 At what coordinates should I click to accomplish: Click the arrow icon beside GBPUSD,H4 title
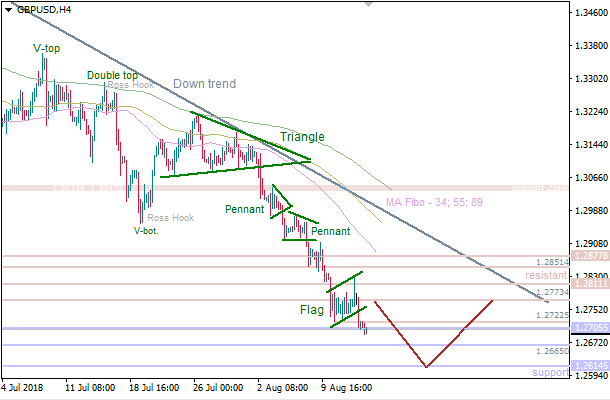[9, 10]
